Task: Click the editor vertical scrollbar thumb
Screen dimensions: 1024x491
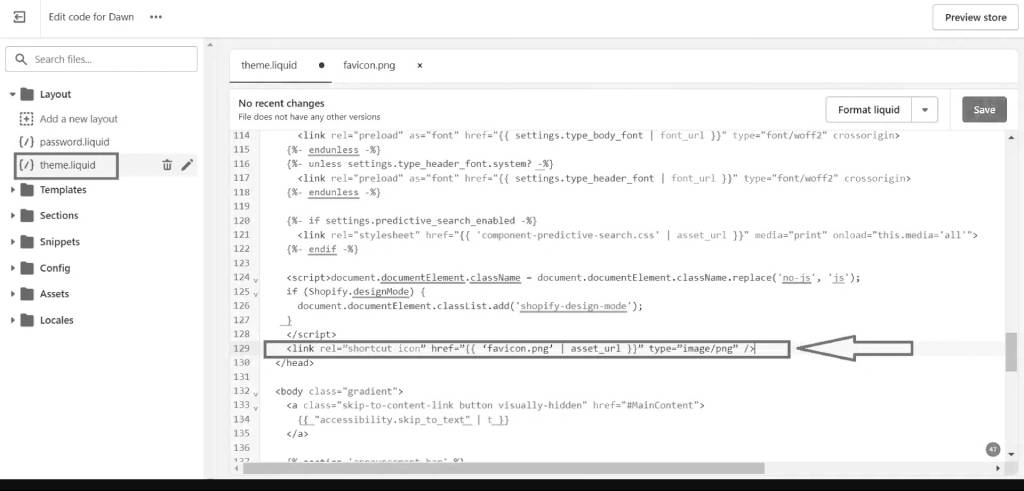Action: coord(1011,351)
